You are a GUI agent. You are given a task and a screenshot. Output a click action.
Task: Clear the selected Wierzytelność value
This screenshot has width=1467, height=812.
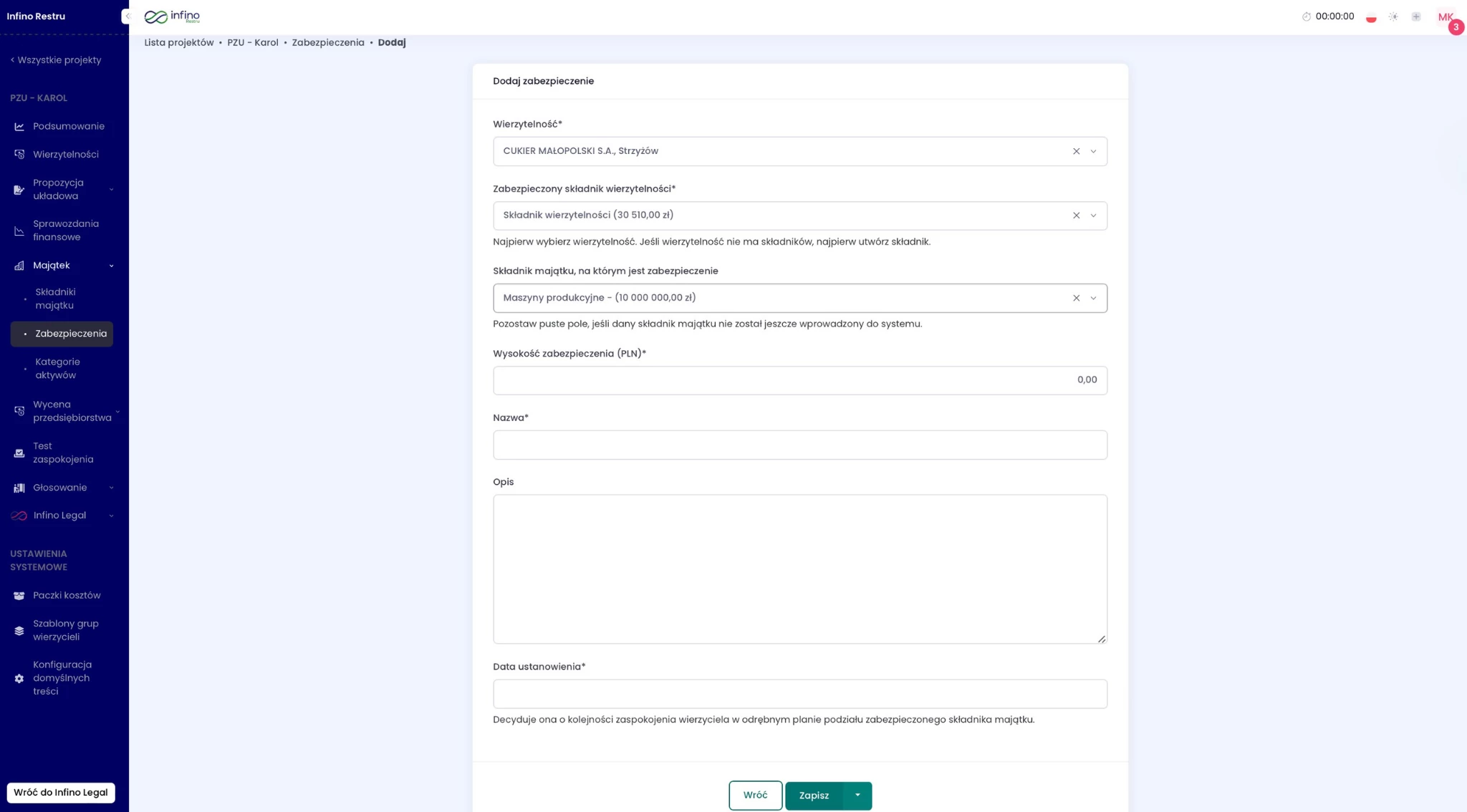pos(1076,151)
